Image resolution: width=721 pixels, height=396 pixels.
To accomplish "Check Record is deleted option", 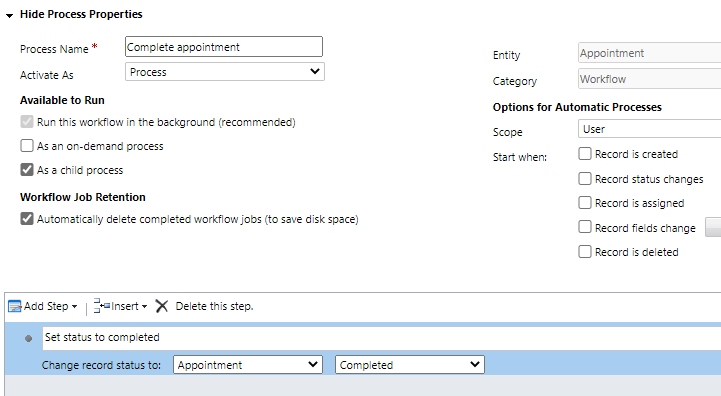I will click(584, 252).
